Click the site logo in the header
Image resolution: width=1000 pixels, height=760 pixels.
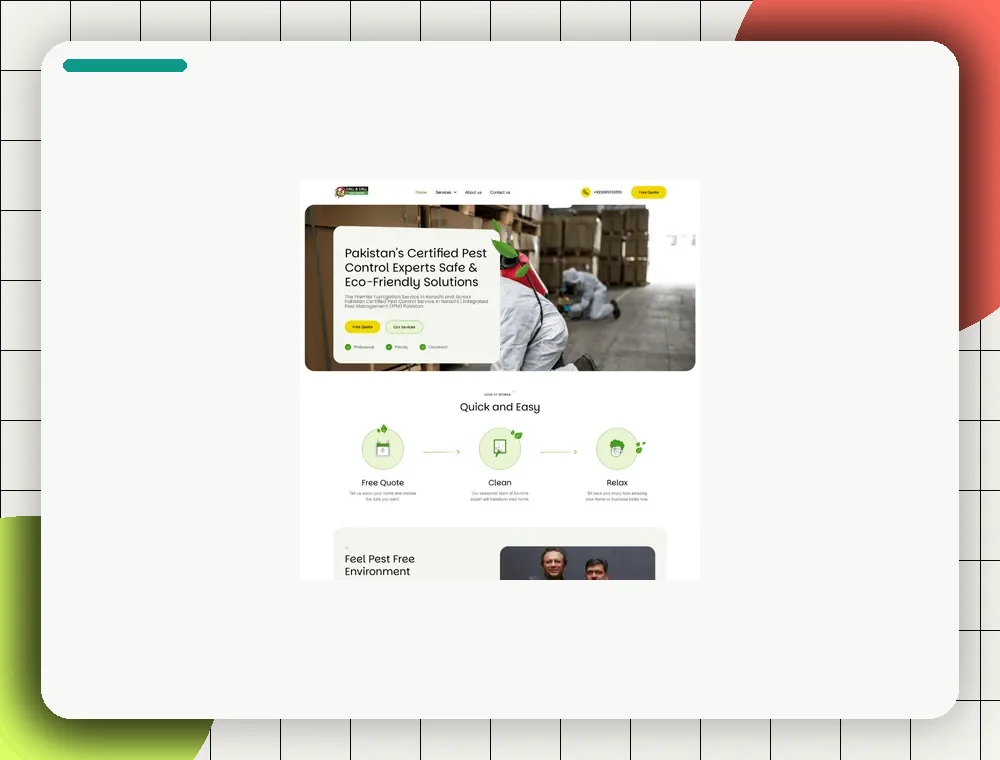351,191
